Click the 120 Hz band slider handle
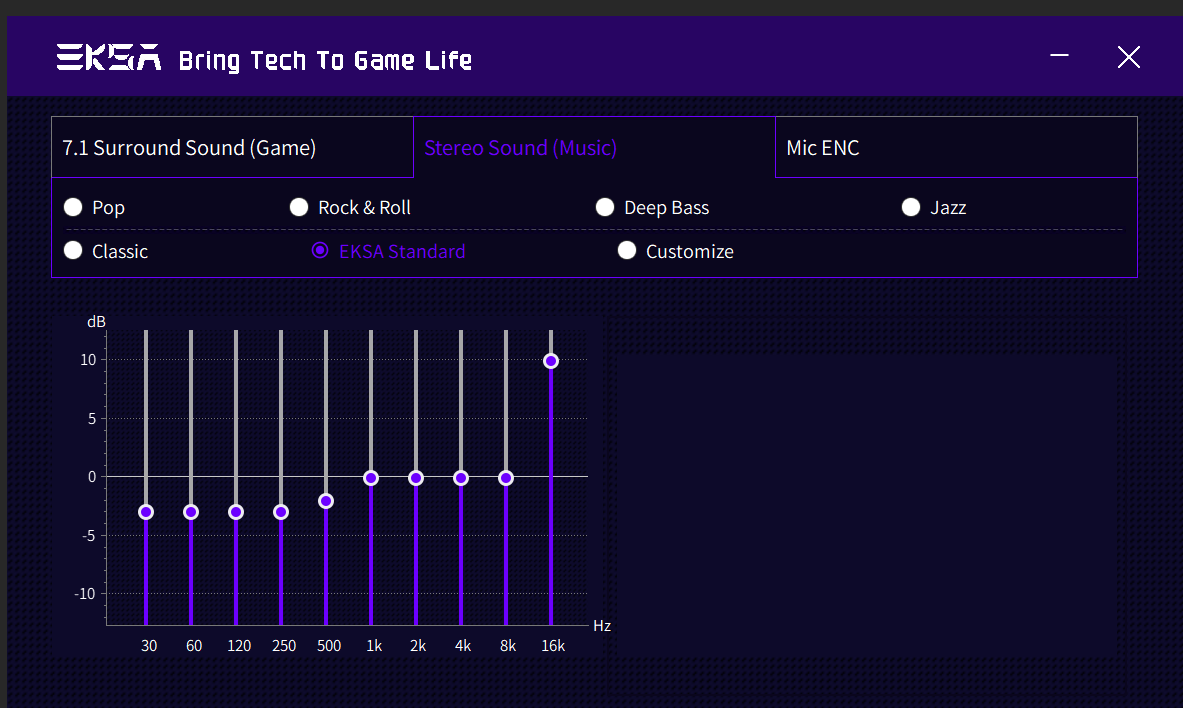This screenshot has width=1183, height=708. 236,513
